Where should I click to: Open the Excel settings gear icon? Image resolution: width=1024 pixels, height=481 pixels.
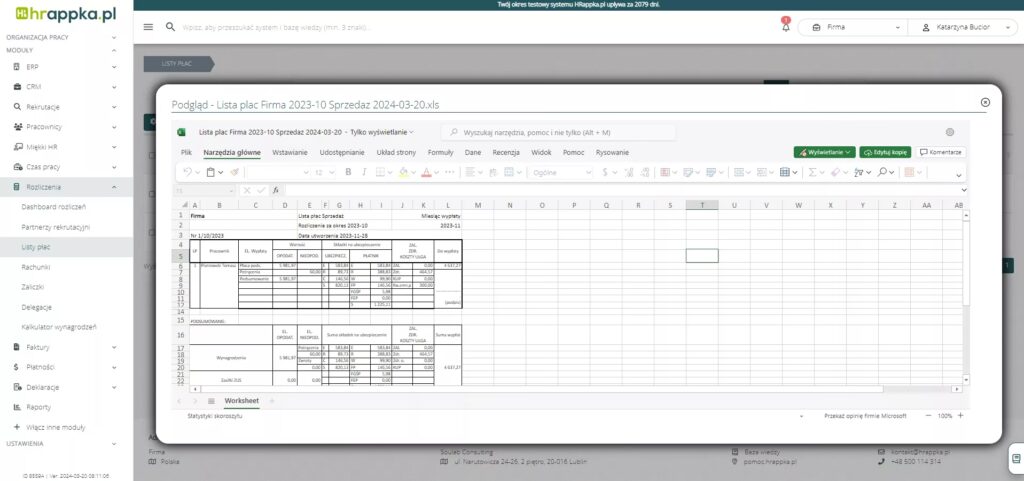click(949, 132)
